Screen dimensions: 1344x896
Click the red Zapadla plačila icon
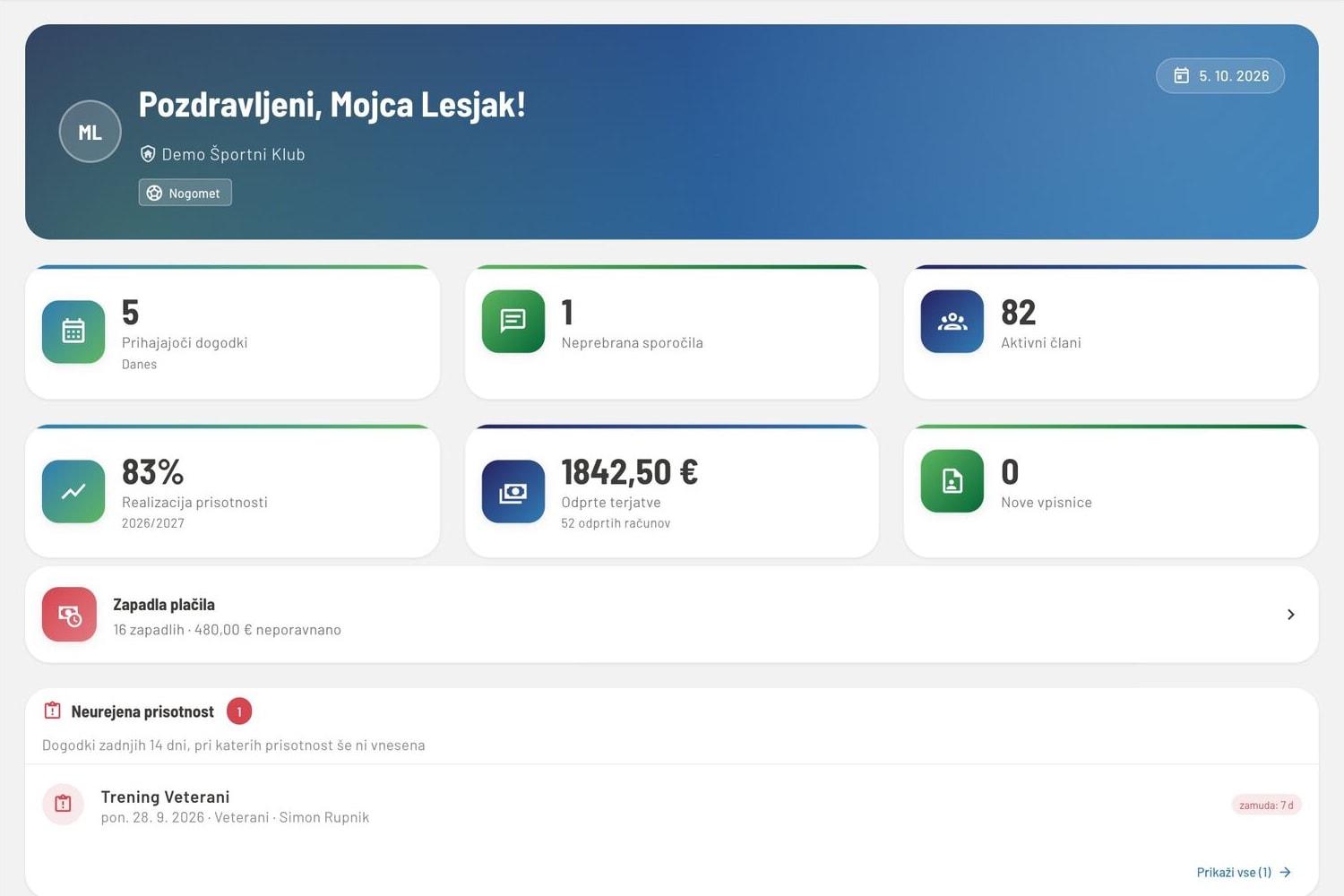69,615
